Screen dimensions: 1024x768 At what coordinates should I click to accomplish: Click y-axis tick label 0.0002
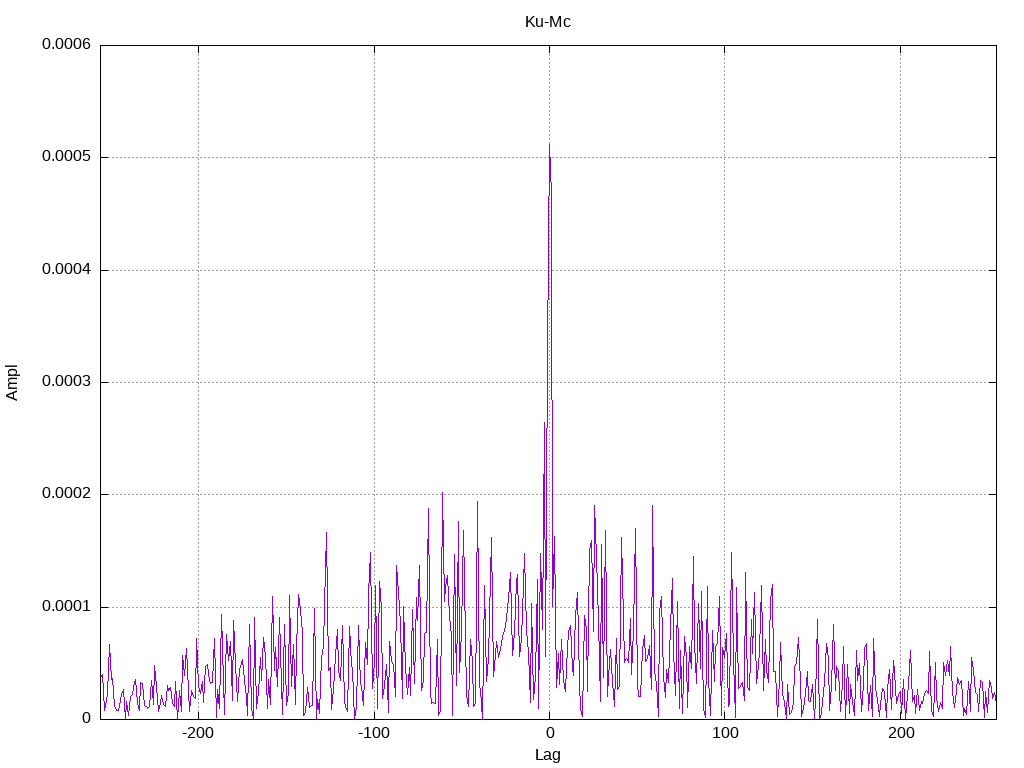(x=67, y=494)
